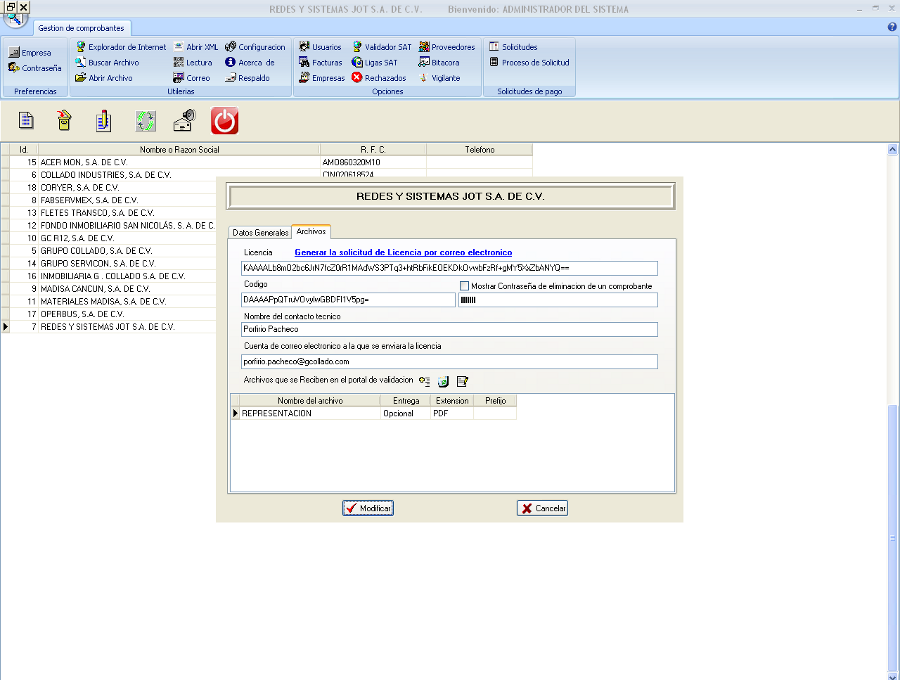Click the red power icon in toolbar
This screenshot has height=680, width=900.
click(225, 121)
